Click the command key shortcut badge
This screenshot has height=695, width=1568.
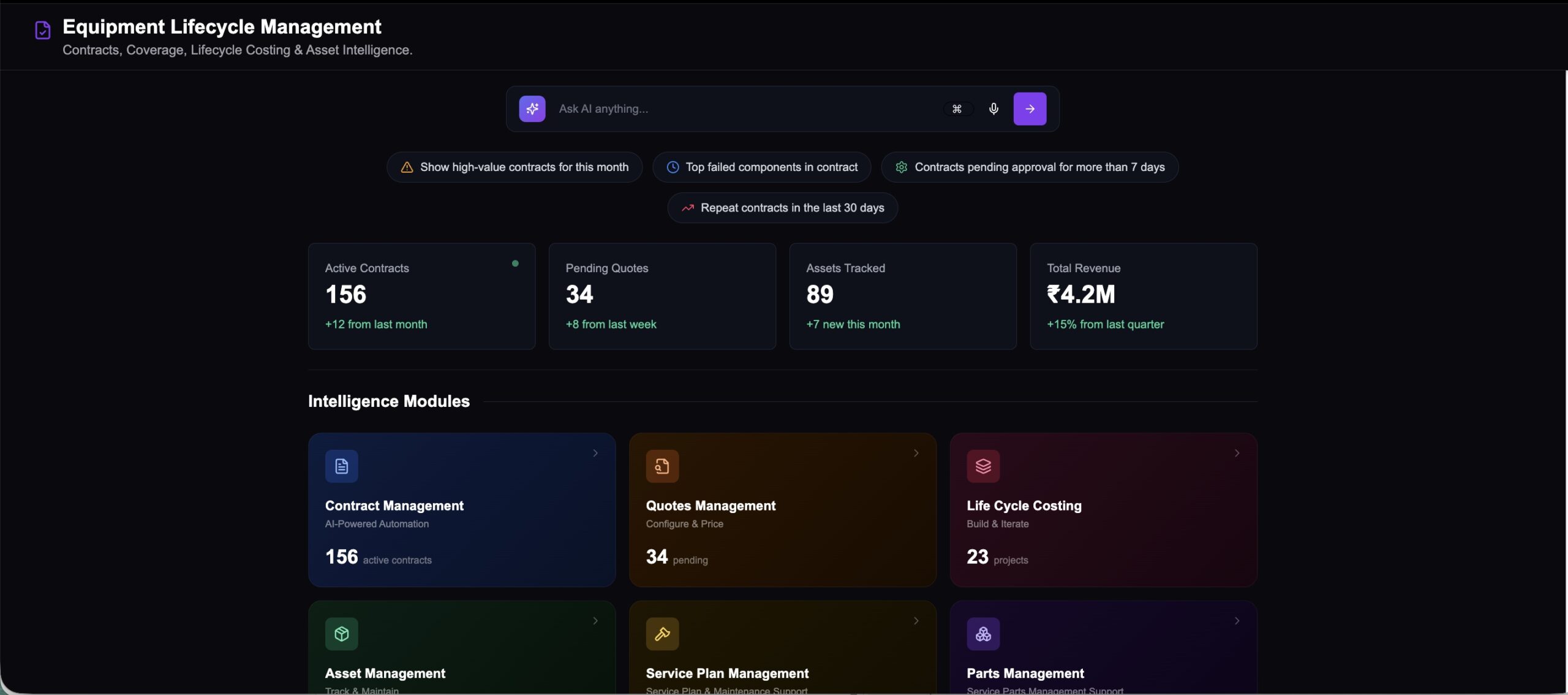point(957,108)
